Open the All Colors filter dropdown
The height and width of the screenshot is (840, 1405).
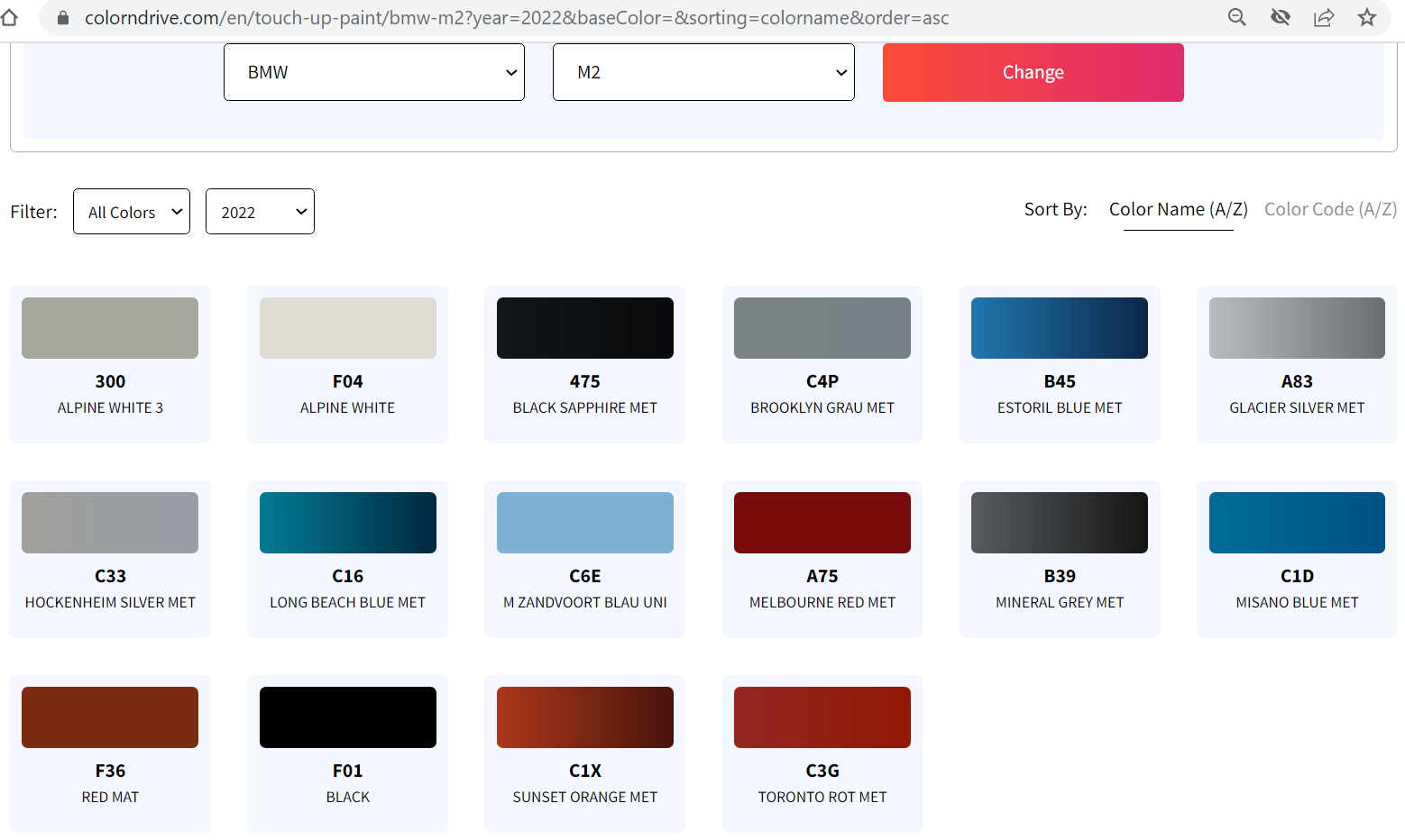coord(132,212)
